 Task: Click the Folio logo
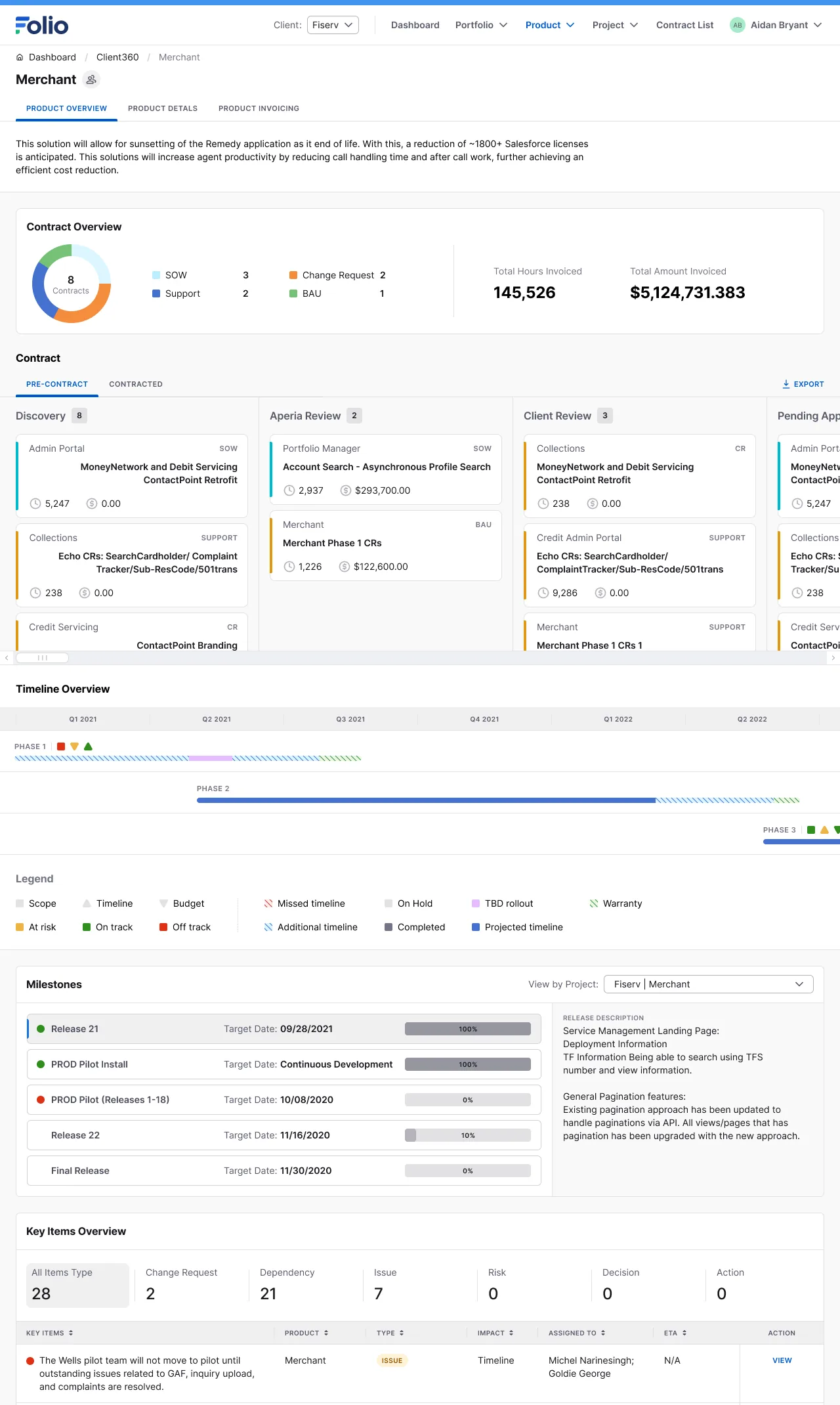click(42, 25)
